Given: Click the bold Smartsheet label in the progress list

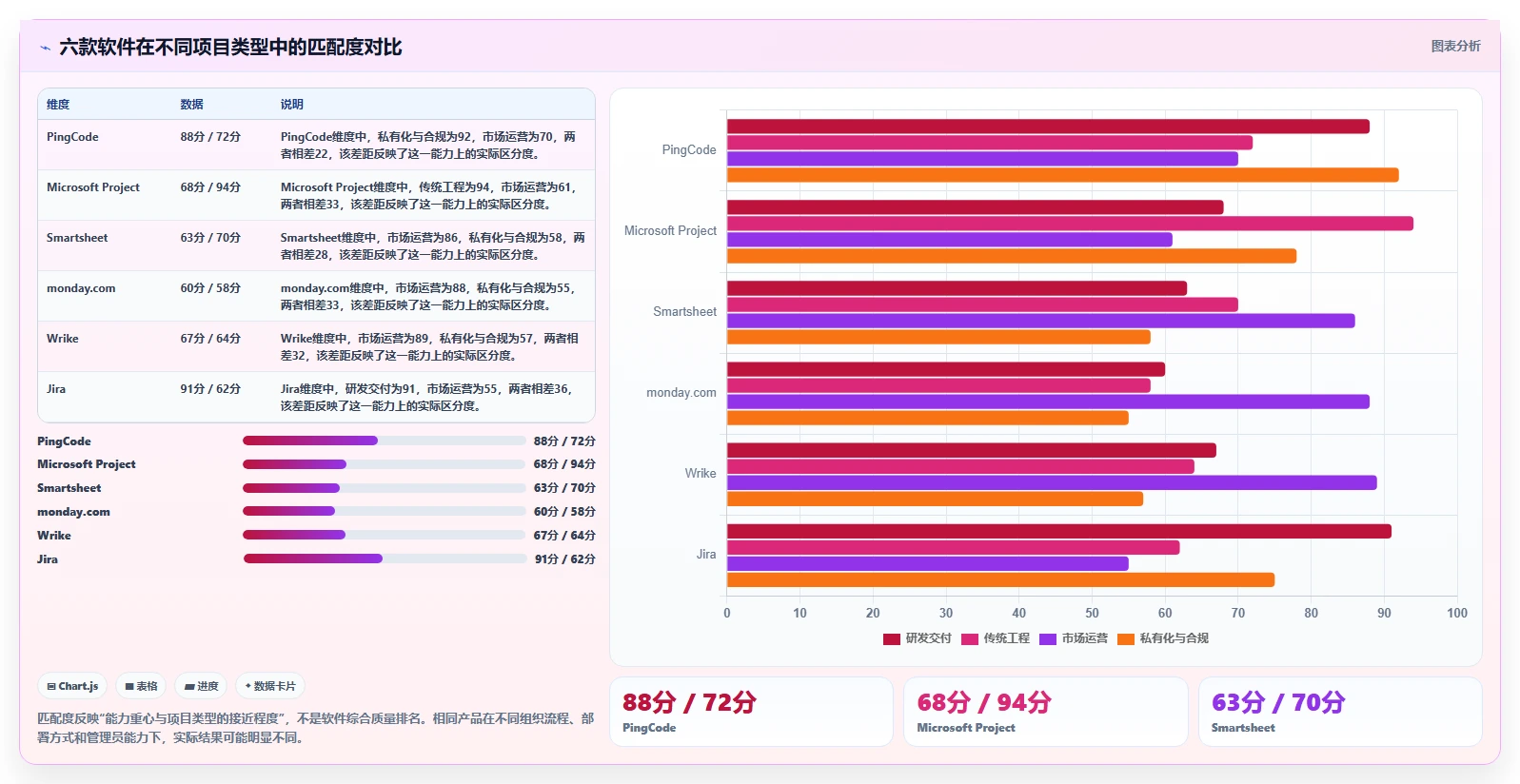Looking at the screenshot, I should click(x=69, y=488).
